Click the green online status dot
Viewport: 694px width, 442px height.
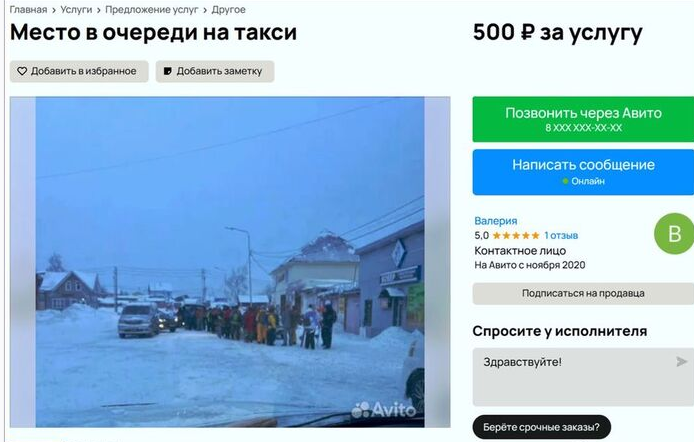565,181
